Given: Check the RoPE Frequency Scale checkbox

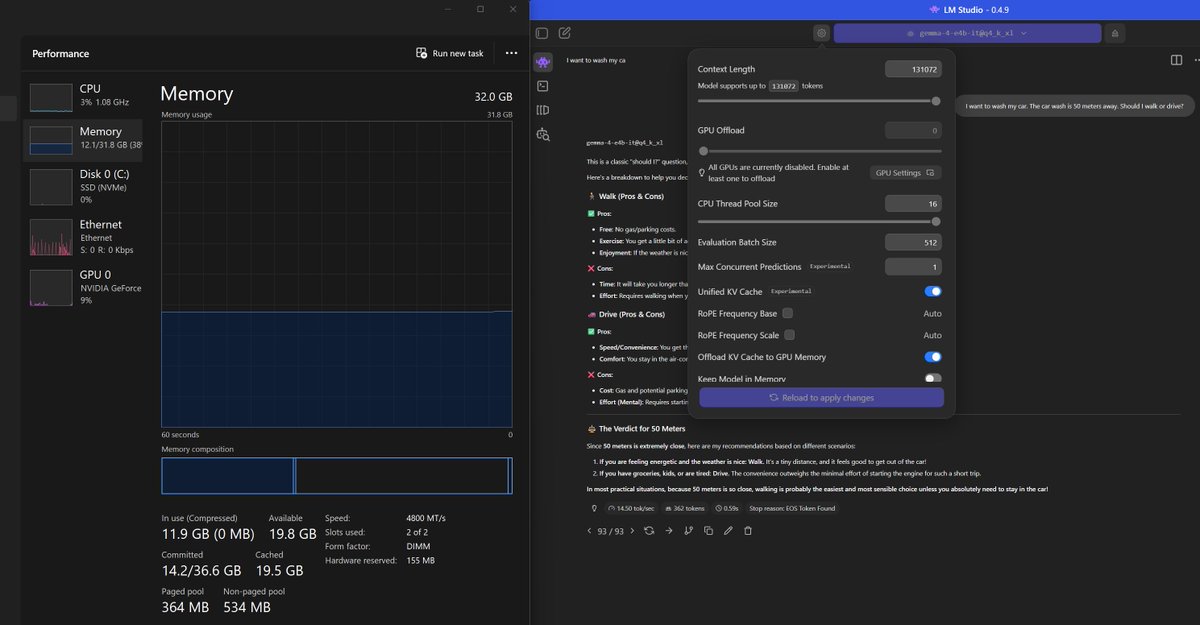Looking at the screenshot, I should (789, 335).
